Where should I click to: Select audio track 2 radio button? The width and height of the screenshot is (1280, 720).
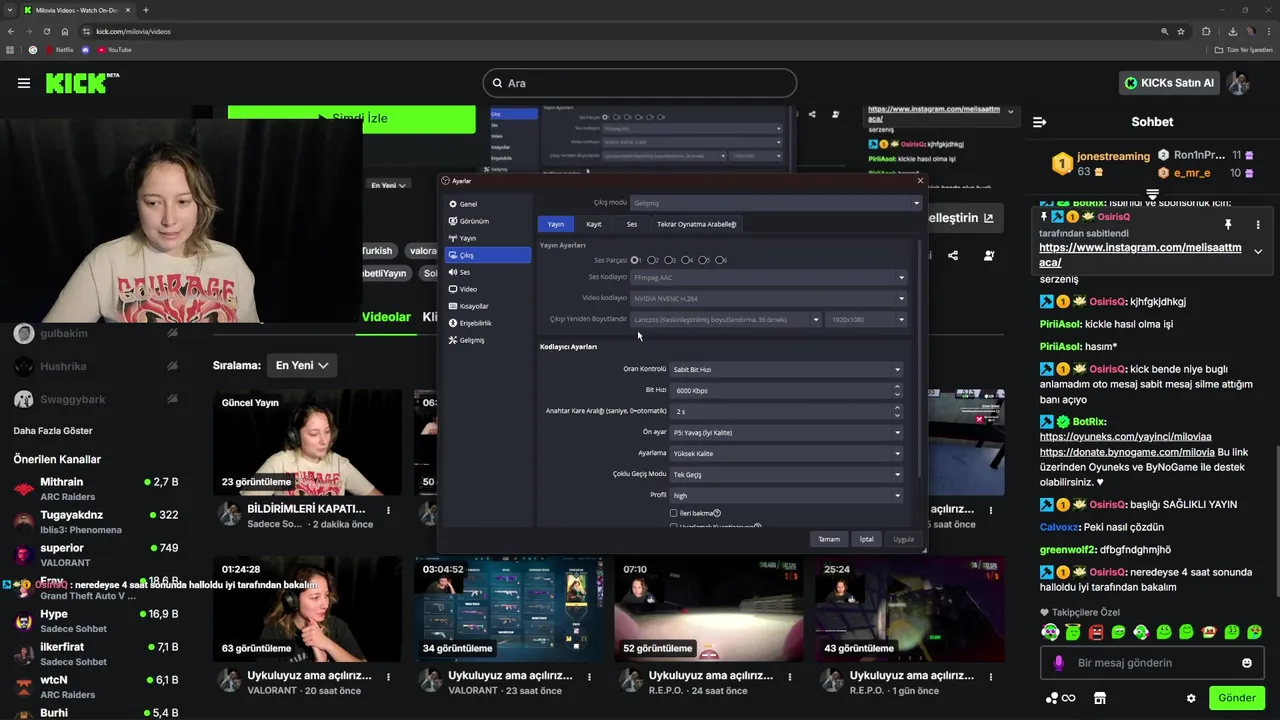tap(651, 260)
